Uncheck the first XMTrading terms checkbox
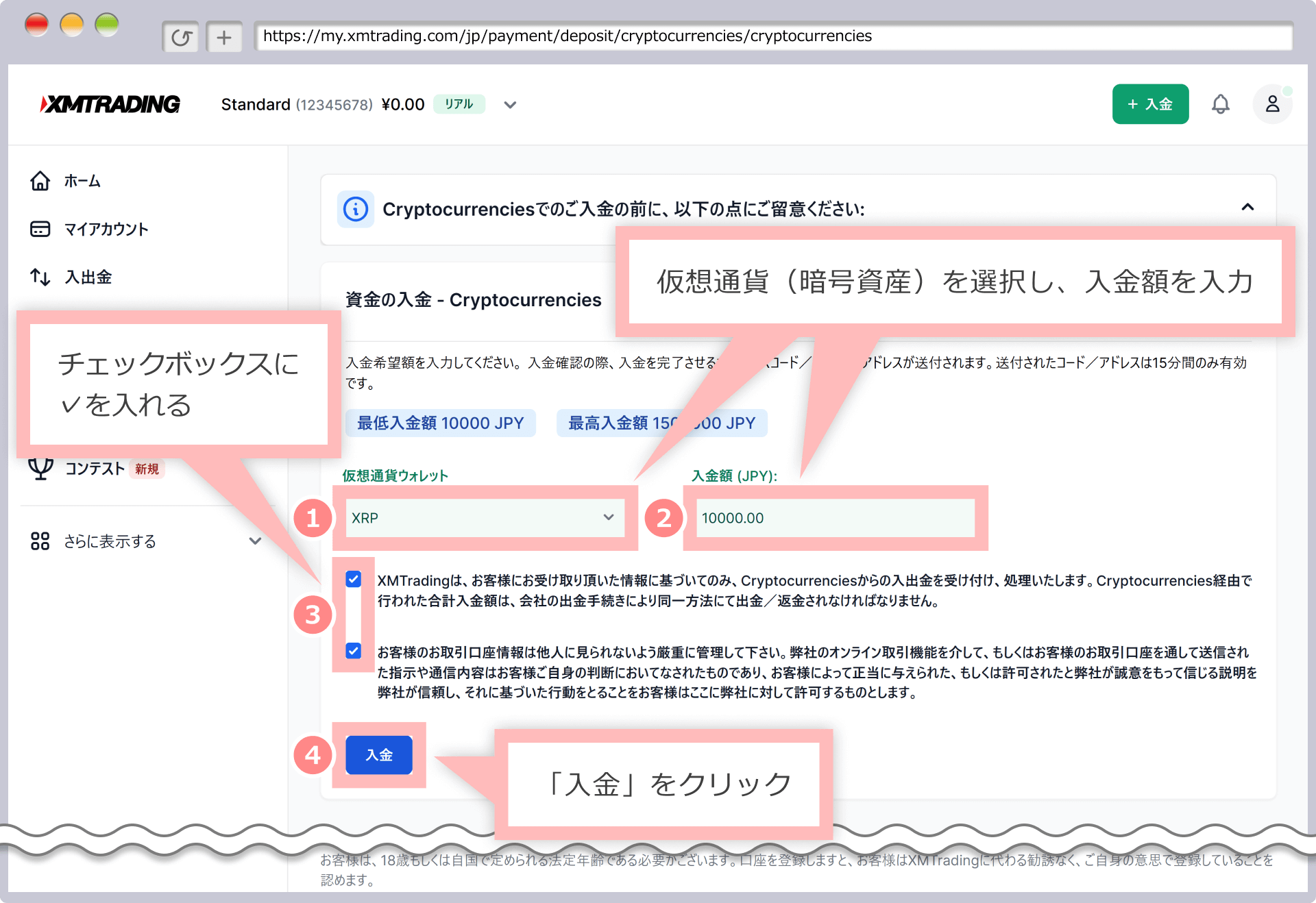 point(354,580)
